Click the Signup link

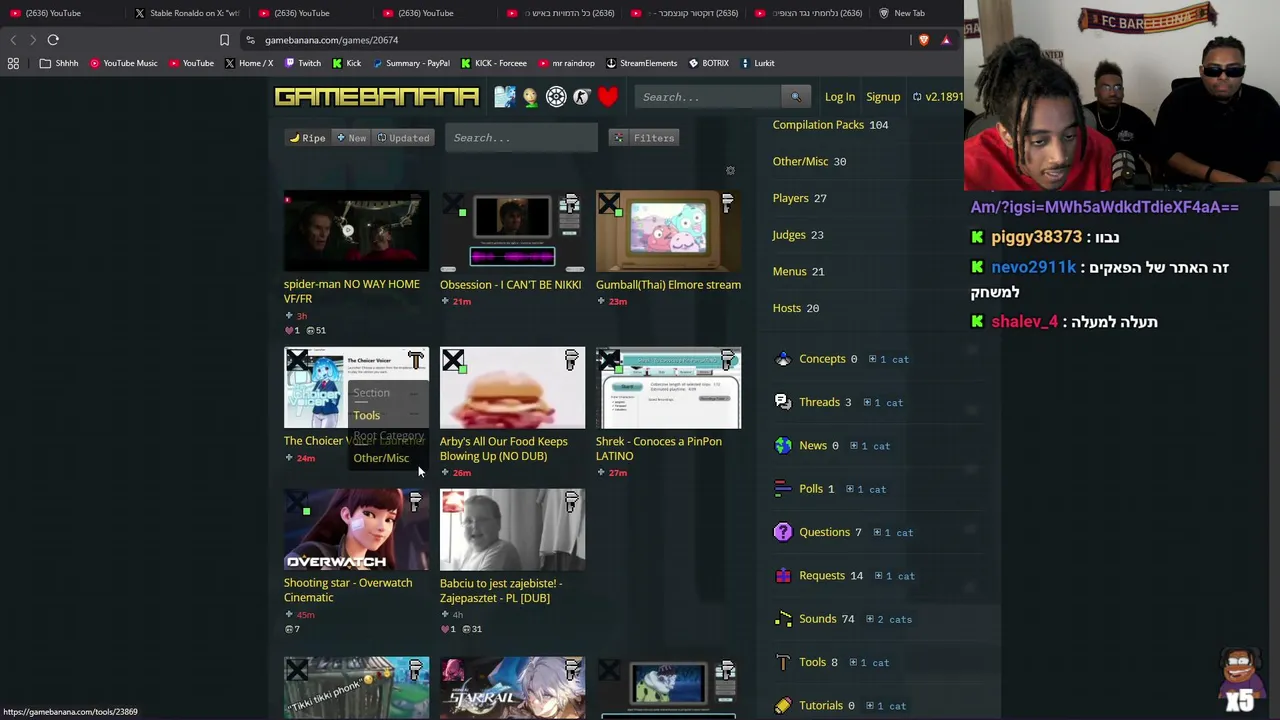click(x=883, y=97)
